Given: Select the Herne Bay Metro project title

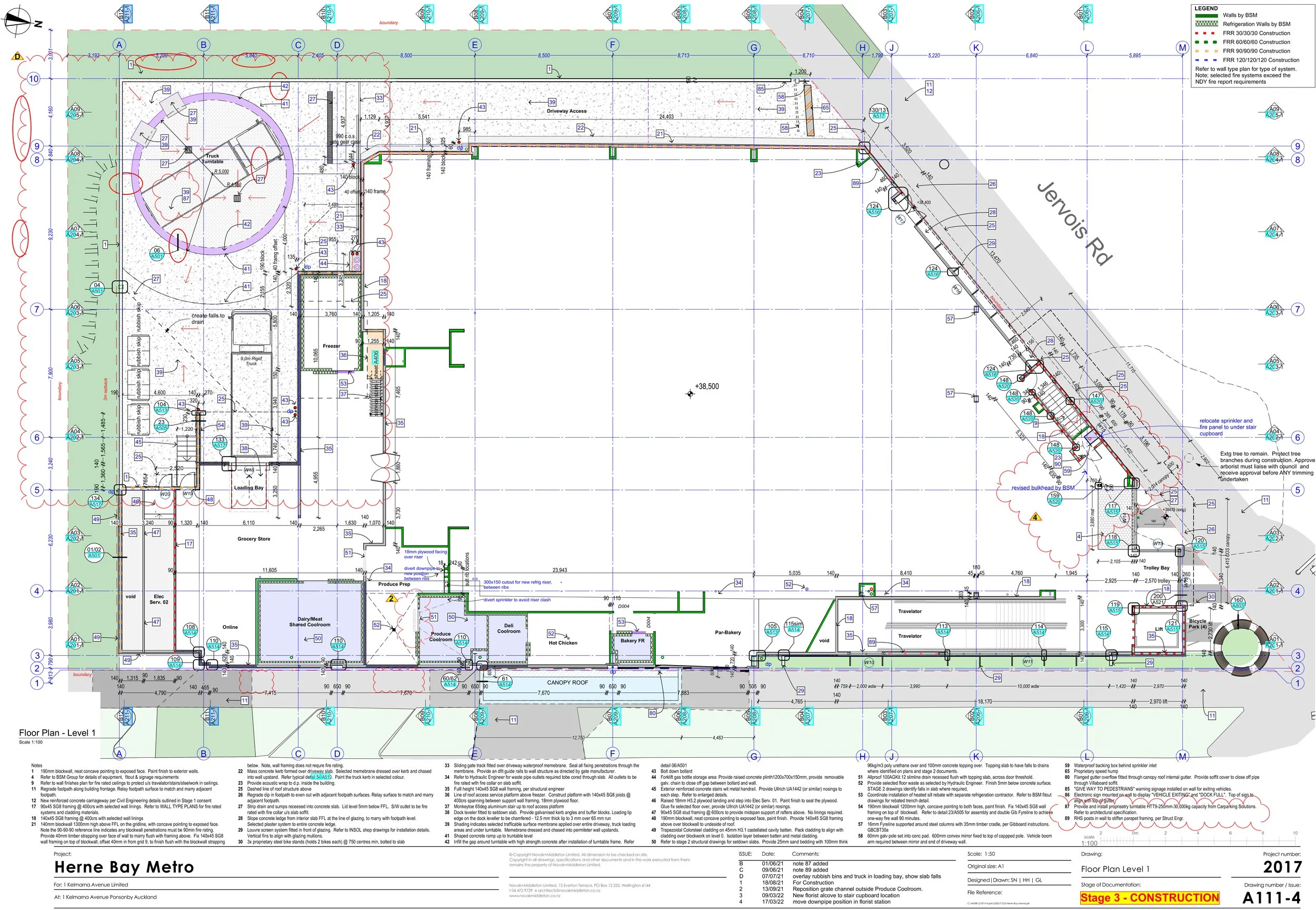Looking at the screenshot, I should [124, 867].
